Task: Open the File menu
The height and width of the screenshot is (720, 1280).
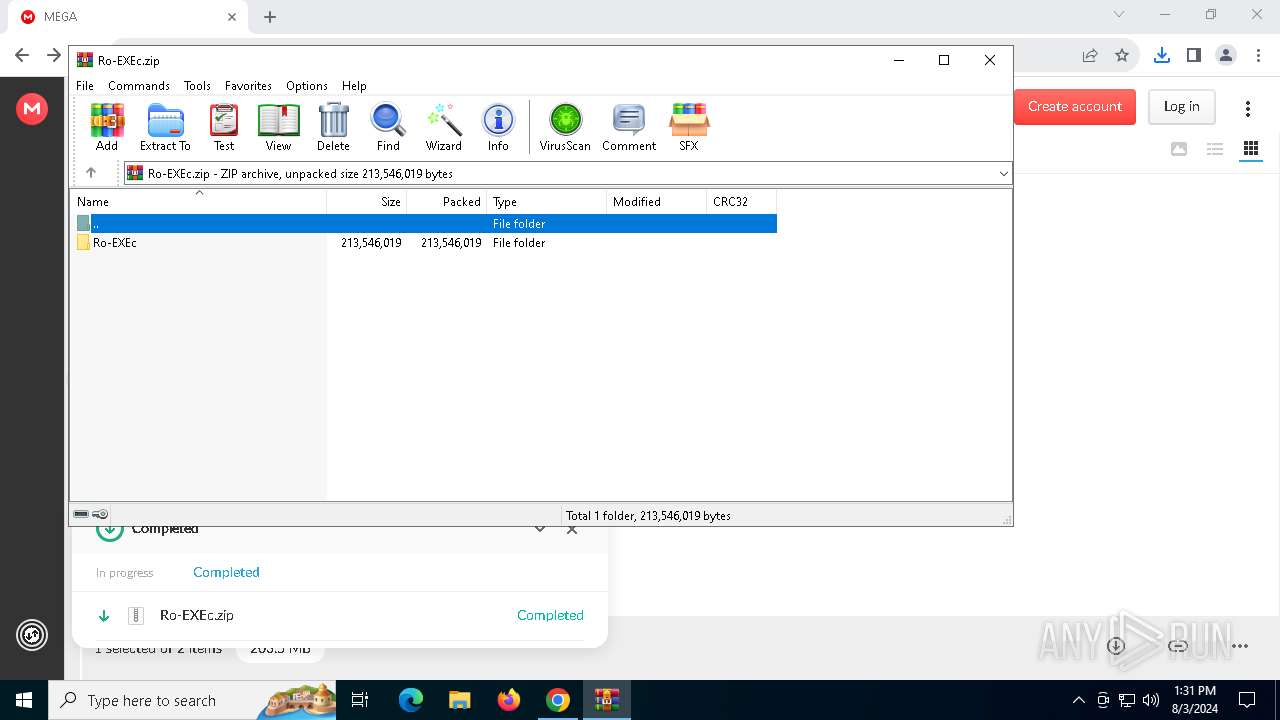Action: (x=85, y=86)
